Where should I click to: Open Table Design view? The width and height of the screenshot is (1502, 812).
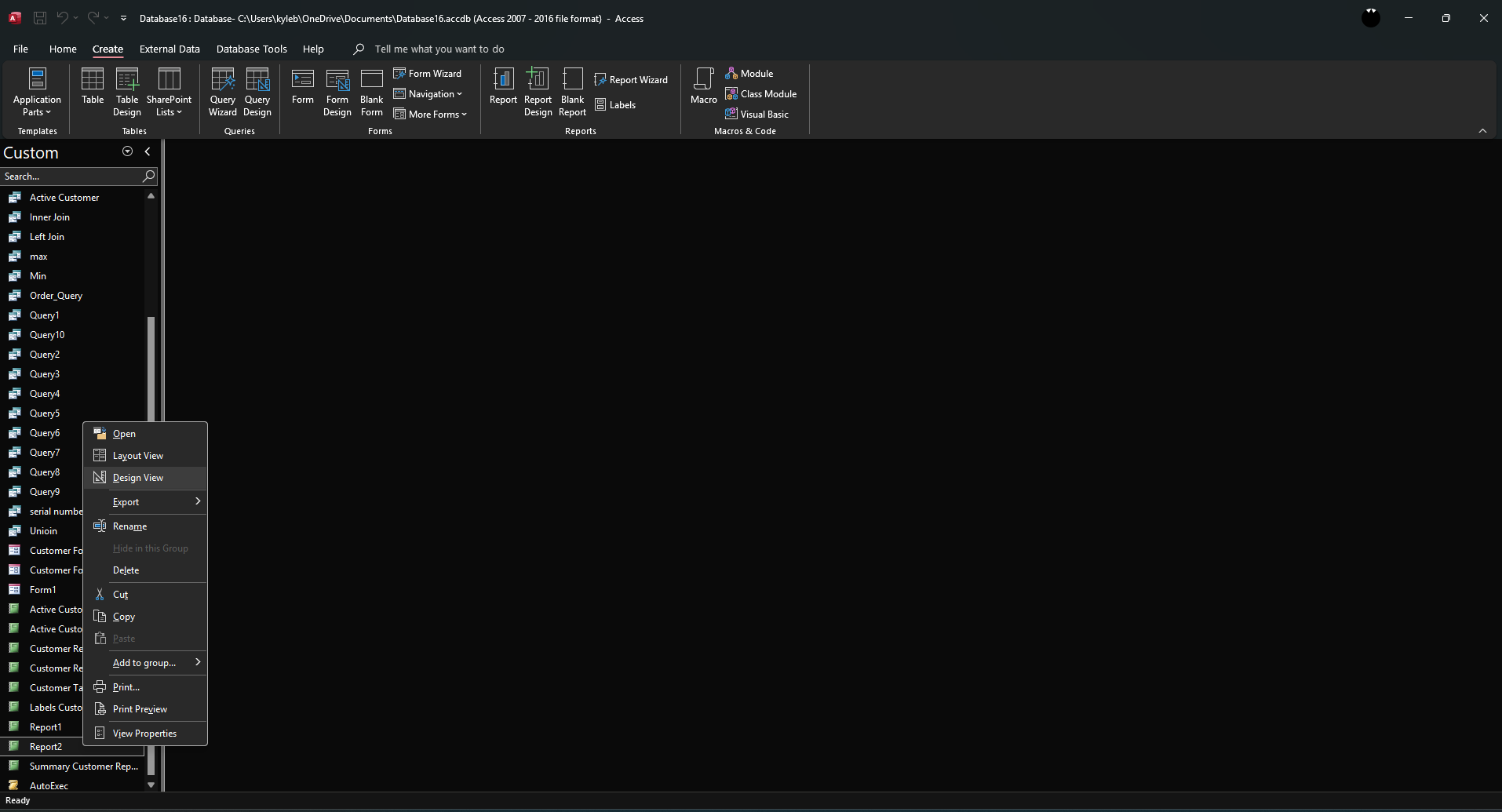pos(127,92)
